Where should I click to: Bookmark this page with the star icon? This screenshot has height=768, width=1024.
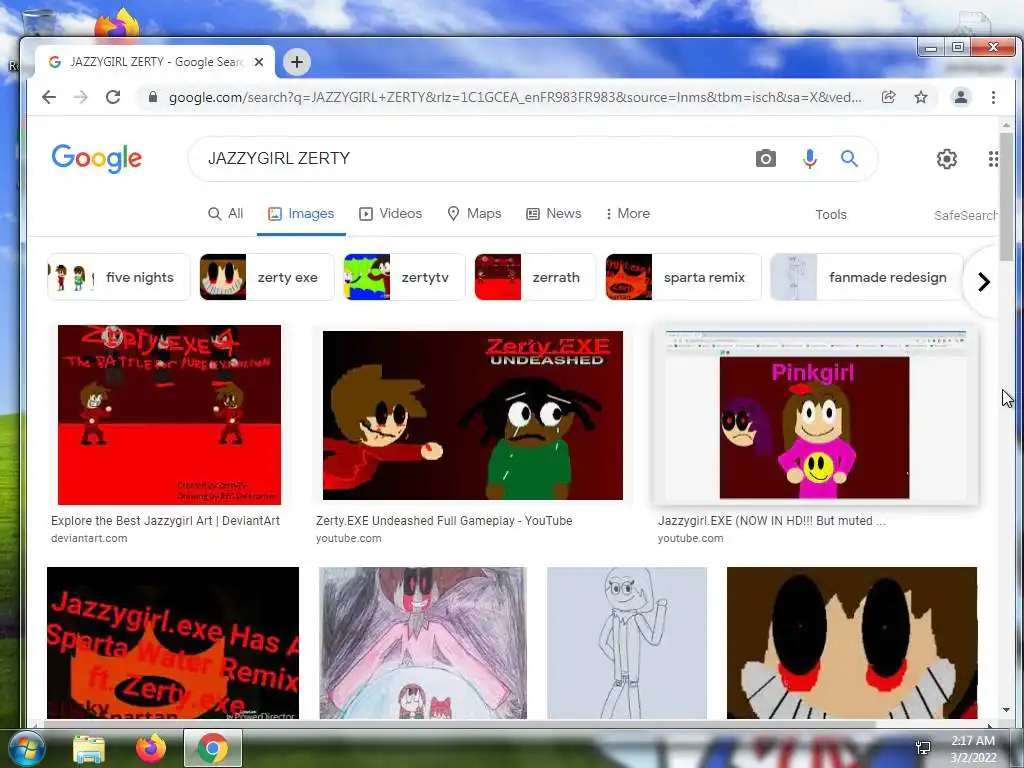pyautogui.click(x=921, y=97)
